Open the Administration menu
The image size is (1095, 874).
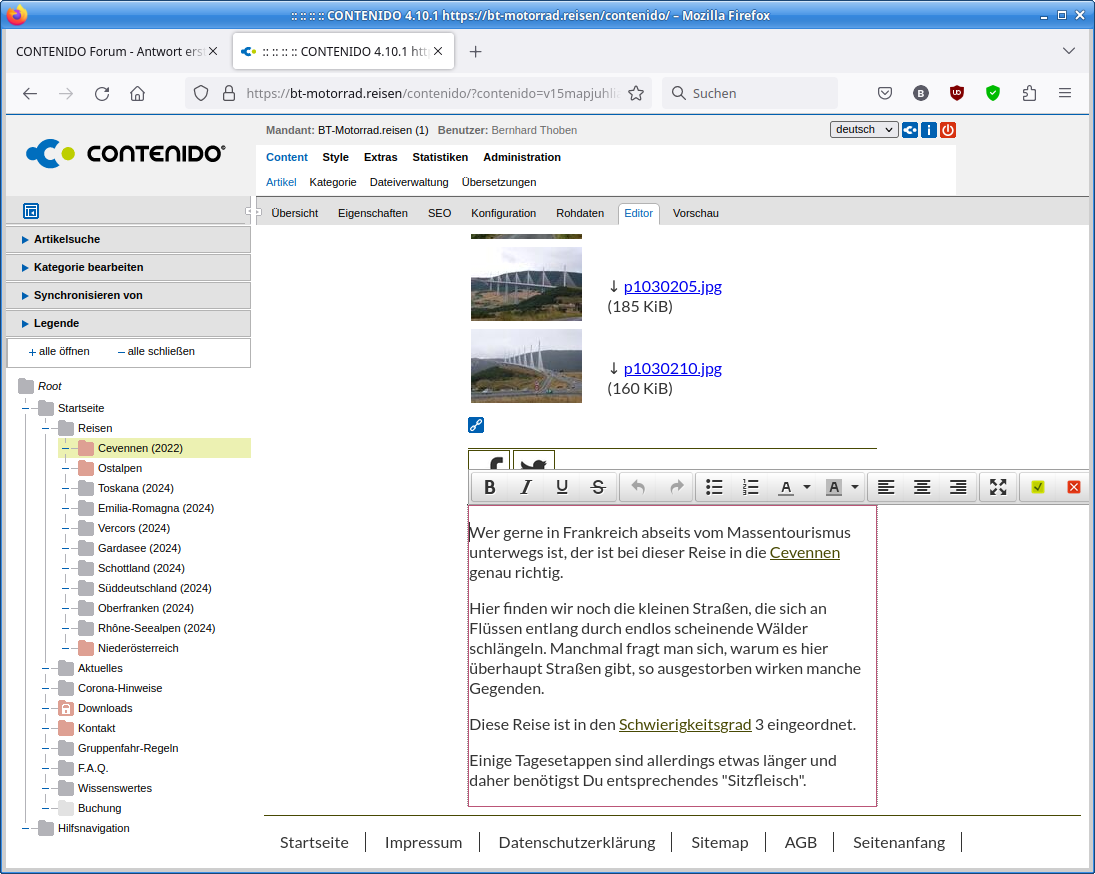pyautogui.click(x=522, y=157)
